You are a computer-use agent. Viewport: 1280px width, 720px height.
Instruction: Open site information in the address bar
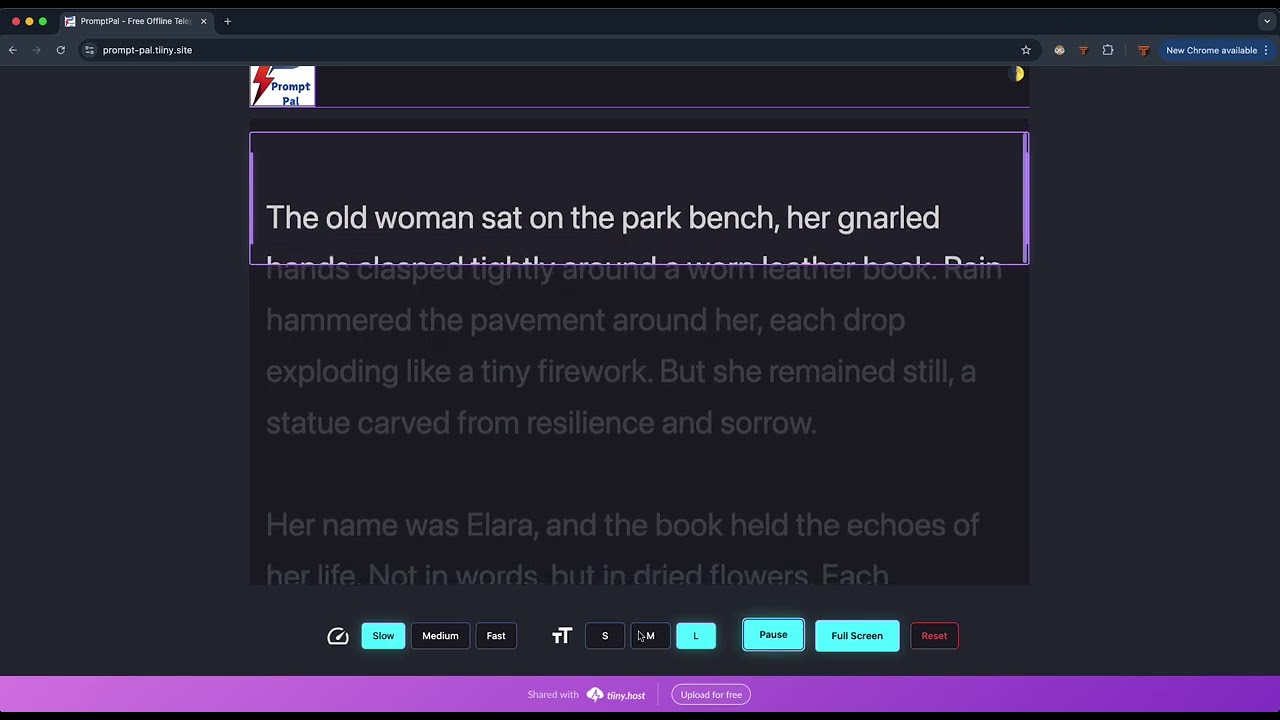click(x=89, y=50)
